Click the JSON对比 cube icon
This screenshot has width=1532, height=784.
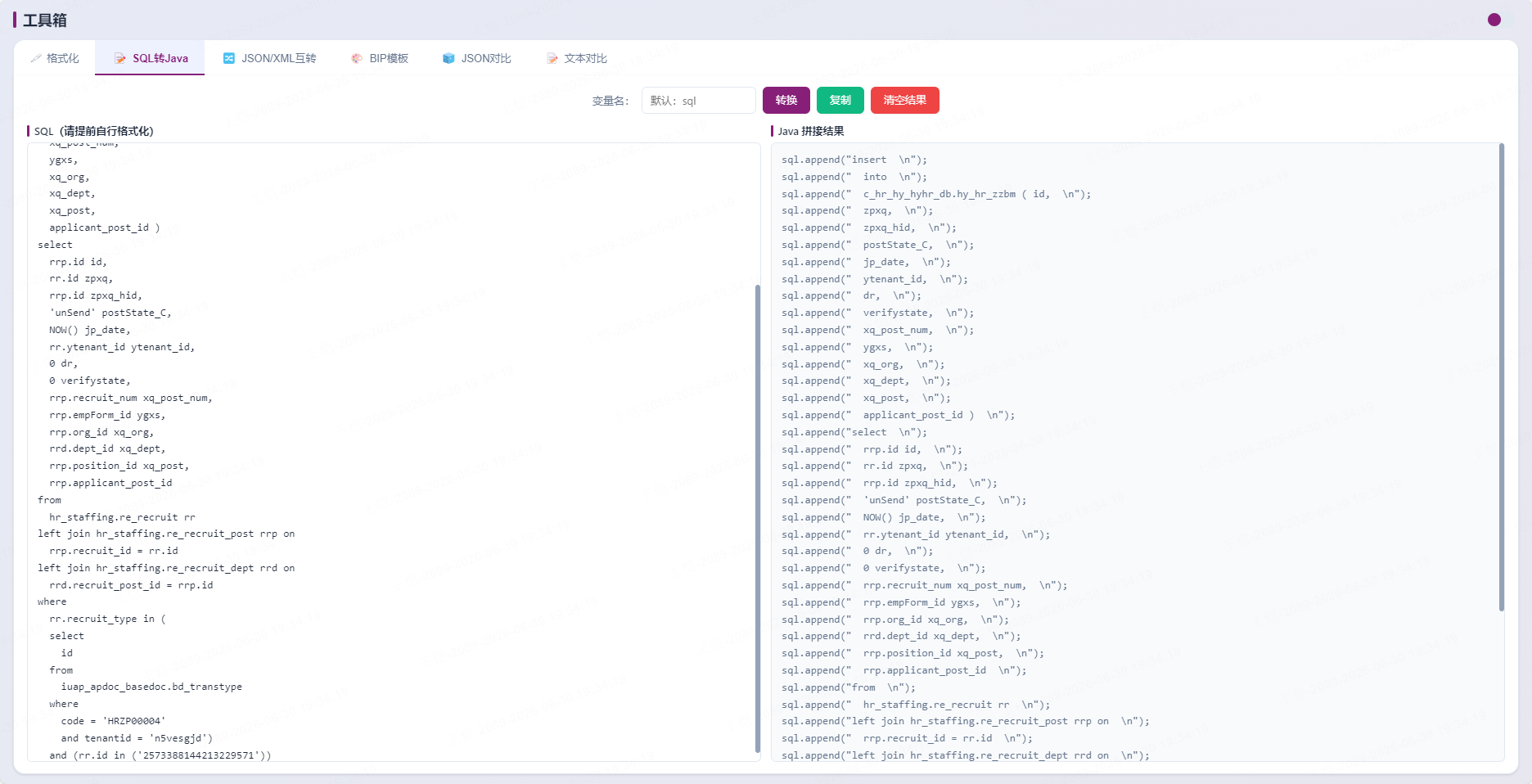click(448, 58)
